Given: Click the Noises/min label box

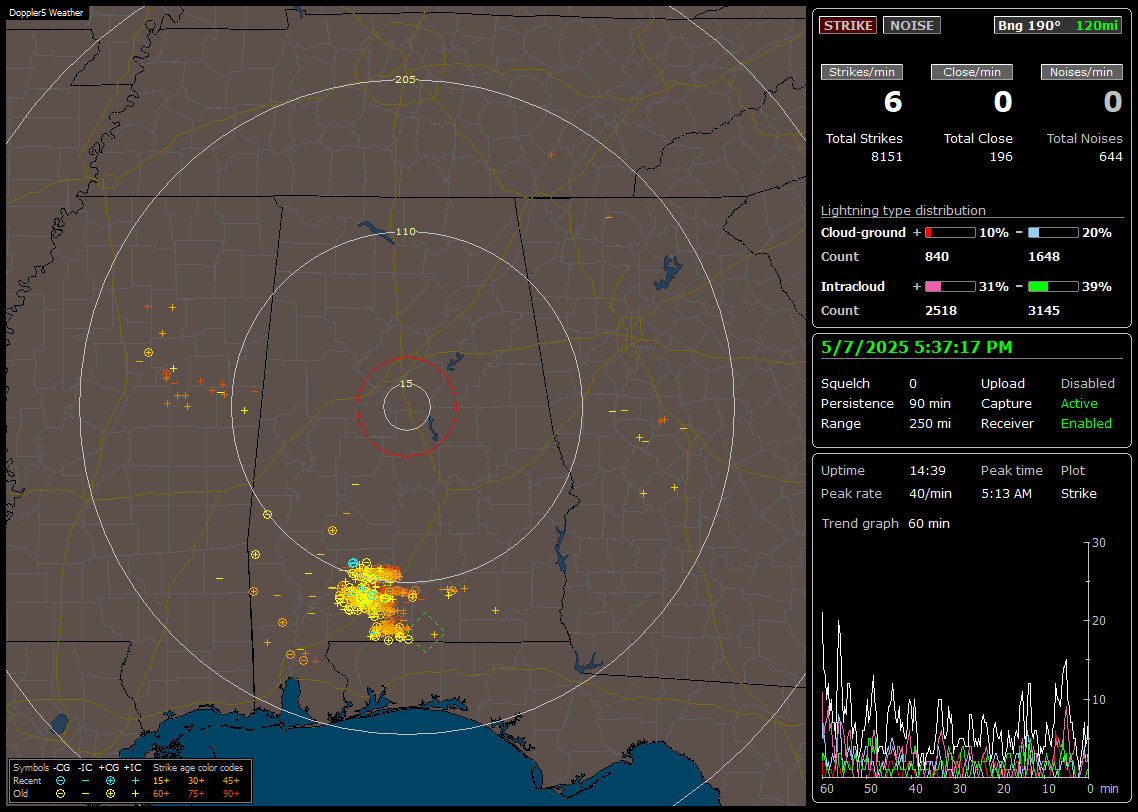Looking at the screenshot, I should point(1081,72).
